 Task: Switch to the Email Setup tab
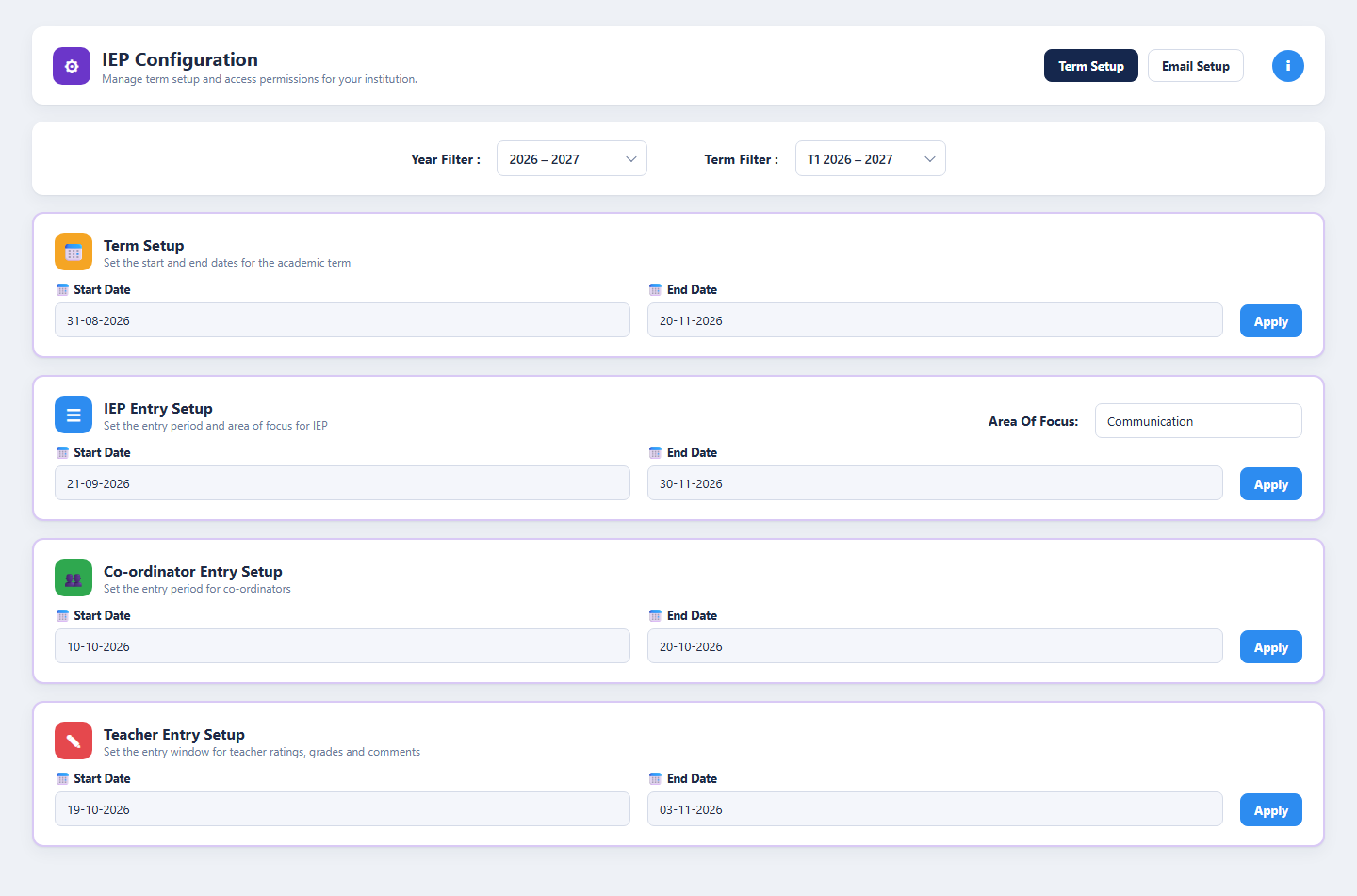1196,66
